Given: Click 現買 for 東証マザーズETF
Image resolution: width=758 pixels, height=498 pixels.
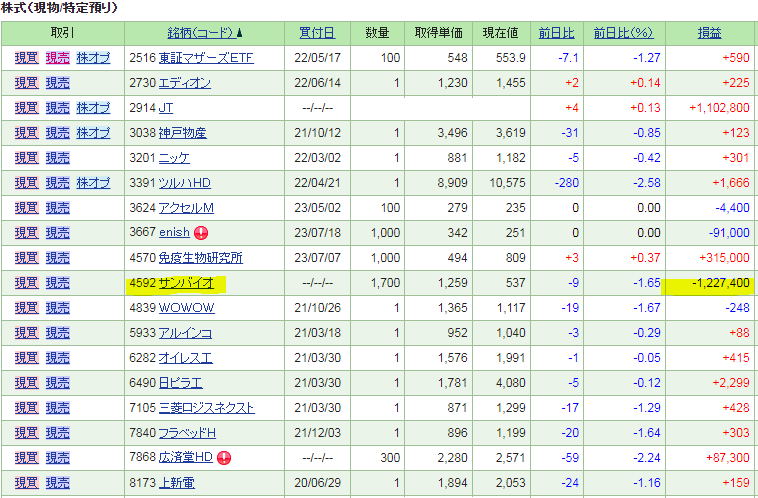Looking at the screenshot, I should pyautogui.click(x=27, y=58).
